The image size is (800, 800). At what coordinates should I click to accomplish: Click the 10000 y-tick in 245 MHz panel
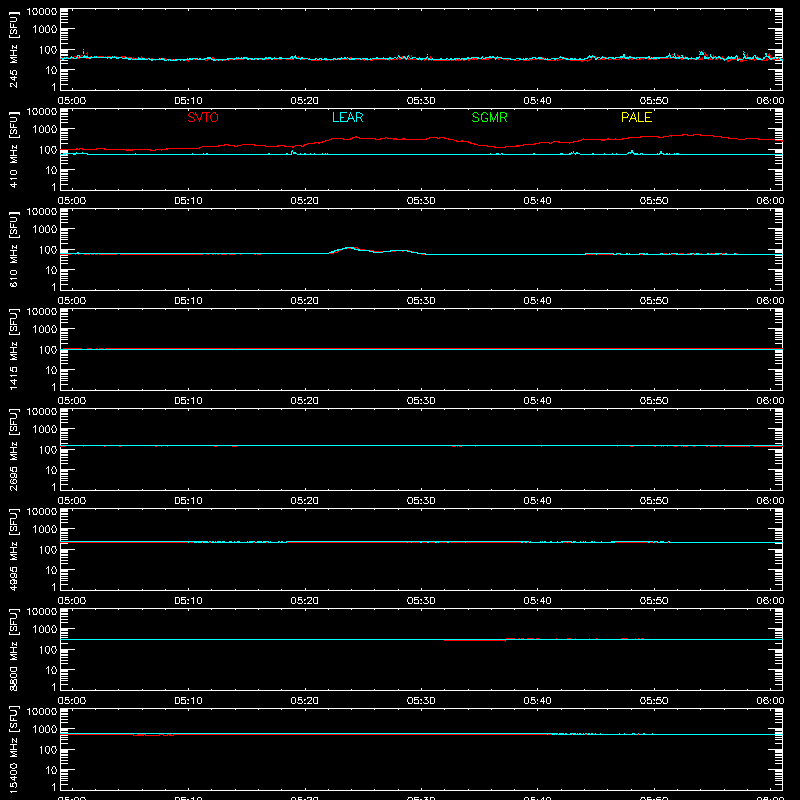[x=42, y=12]
